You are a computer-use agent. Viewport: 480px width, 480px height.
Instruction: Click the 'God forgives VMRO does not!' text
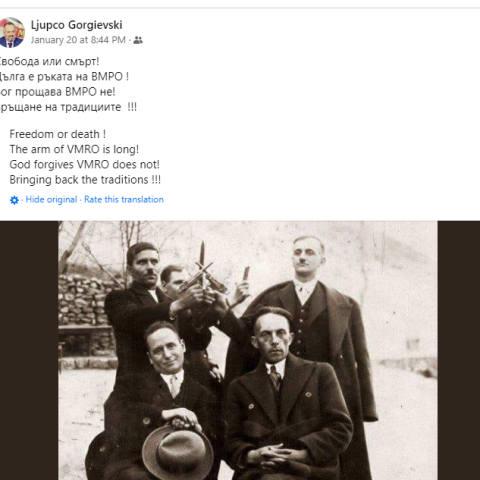[x=84, y=164]
